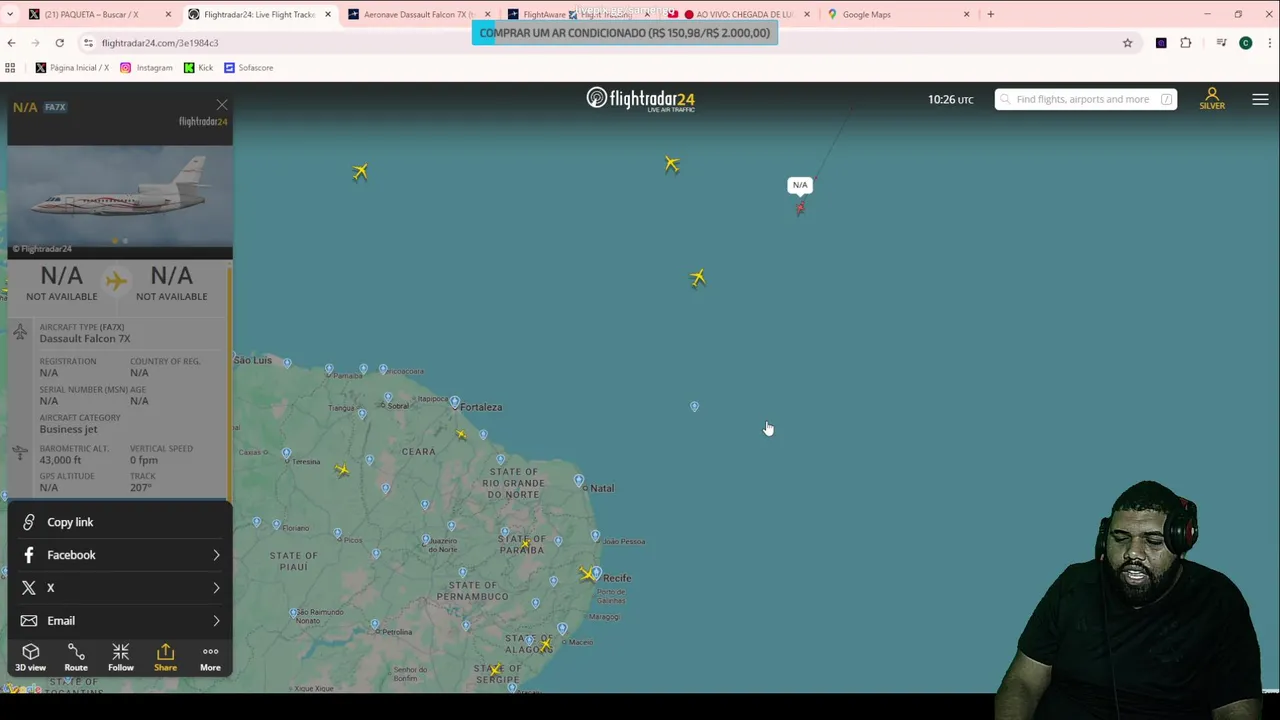Open the Apps grid in bookmarks bar
Image resolution: width=1280 pixels, height=720 pixels.
tap(10, 68)
